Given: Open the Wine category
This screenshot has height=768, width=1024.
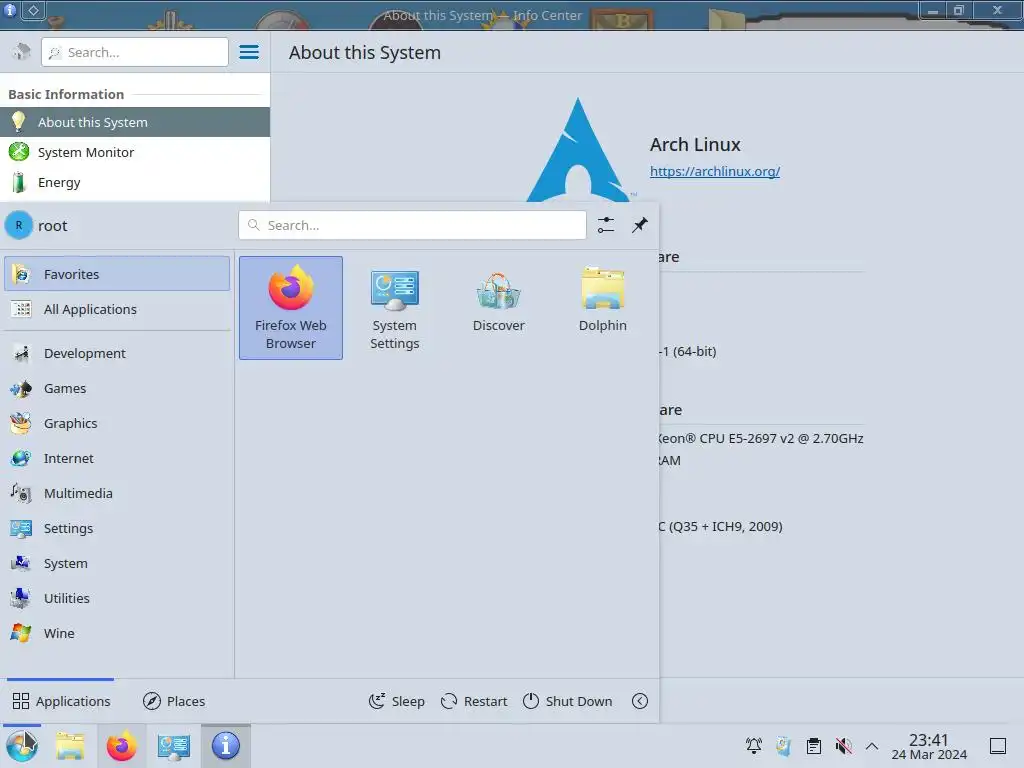Looking at the screenshot, I should [x=117, y=633].
